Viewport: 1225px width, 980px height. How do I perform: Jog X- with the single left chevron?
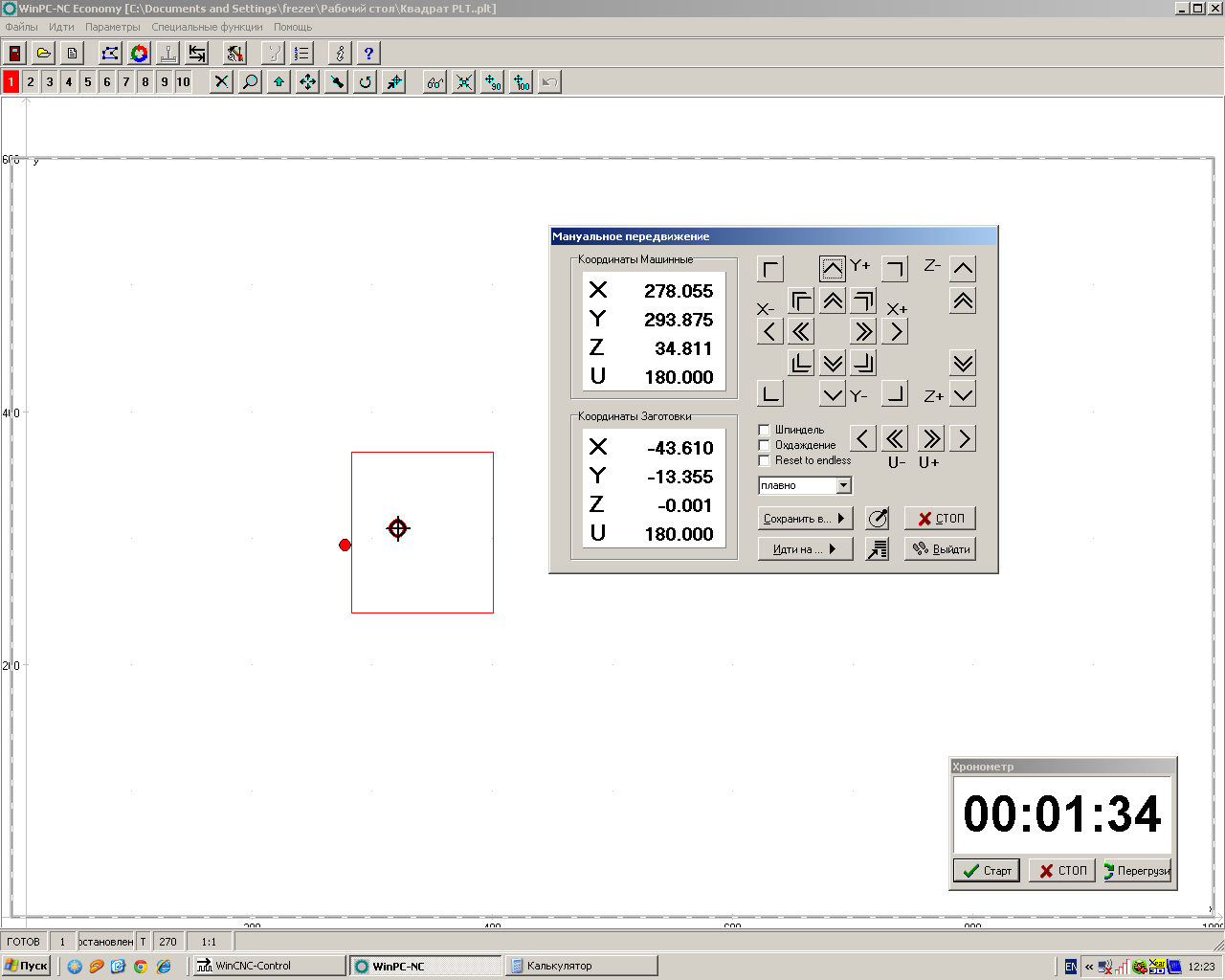769,332
